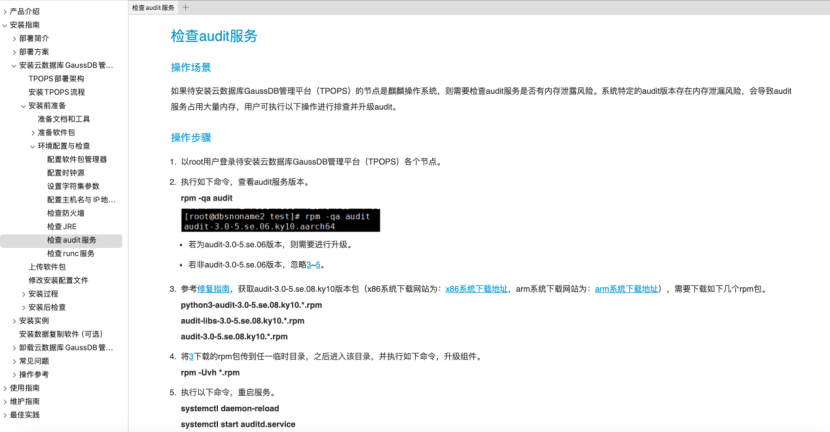Open 准备文档和工具 page
The image size is (830, 432).
[x=64, y=119]
